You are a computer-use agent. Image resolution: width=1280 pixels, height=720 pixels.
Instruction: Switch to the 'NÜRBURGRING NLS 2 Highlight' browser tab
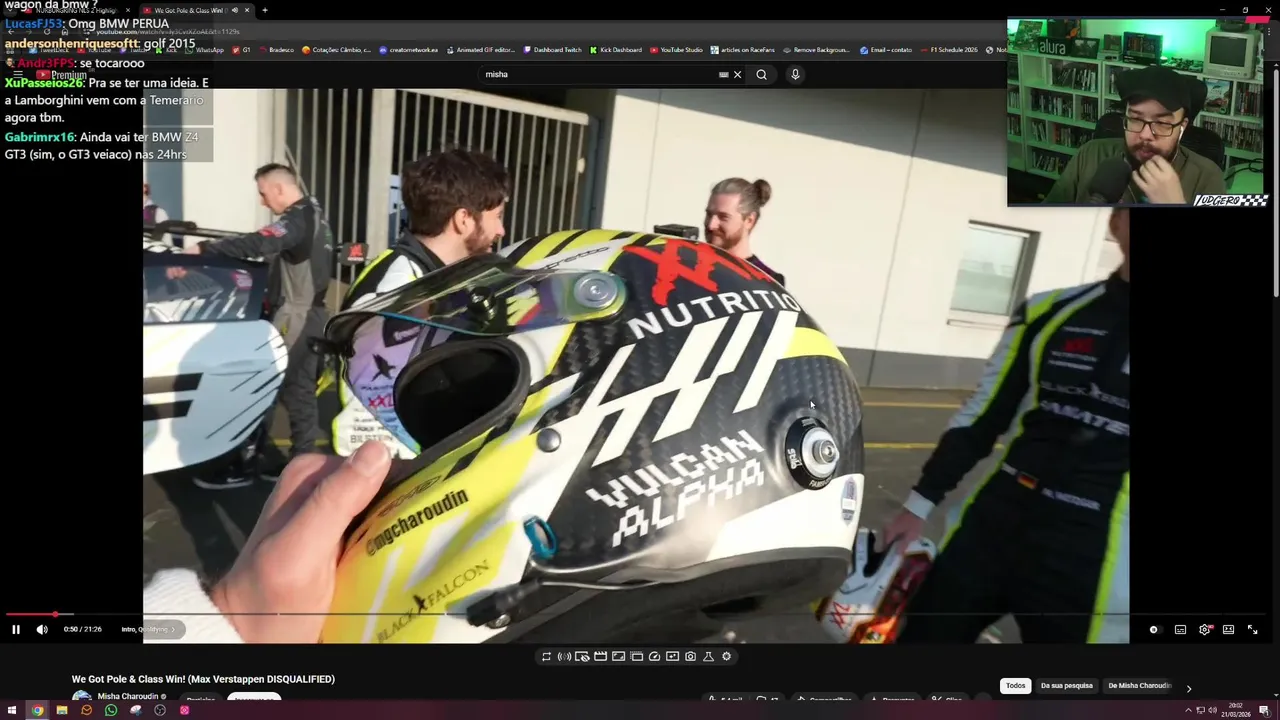click(x=76, y=10)
